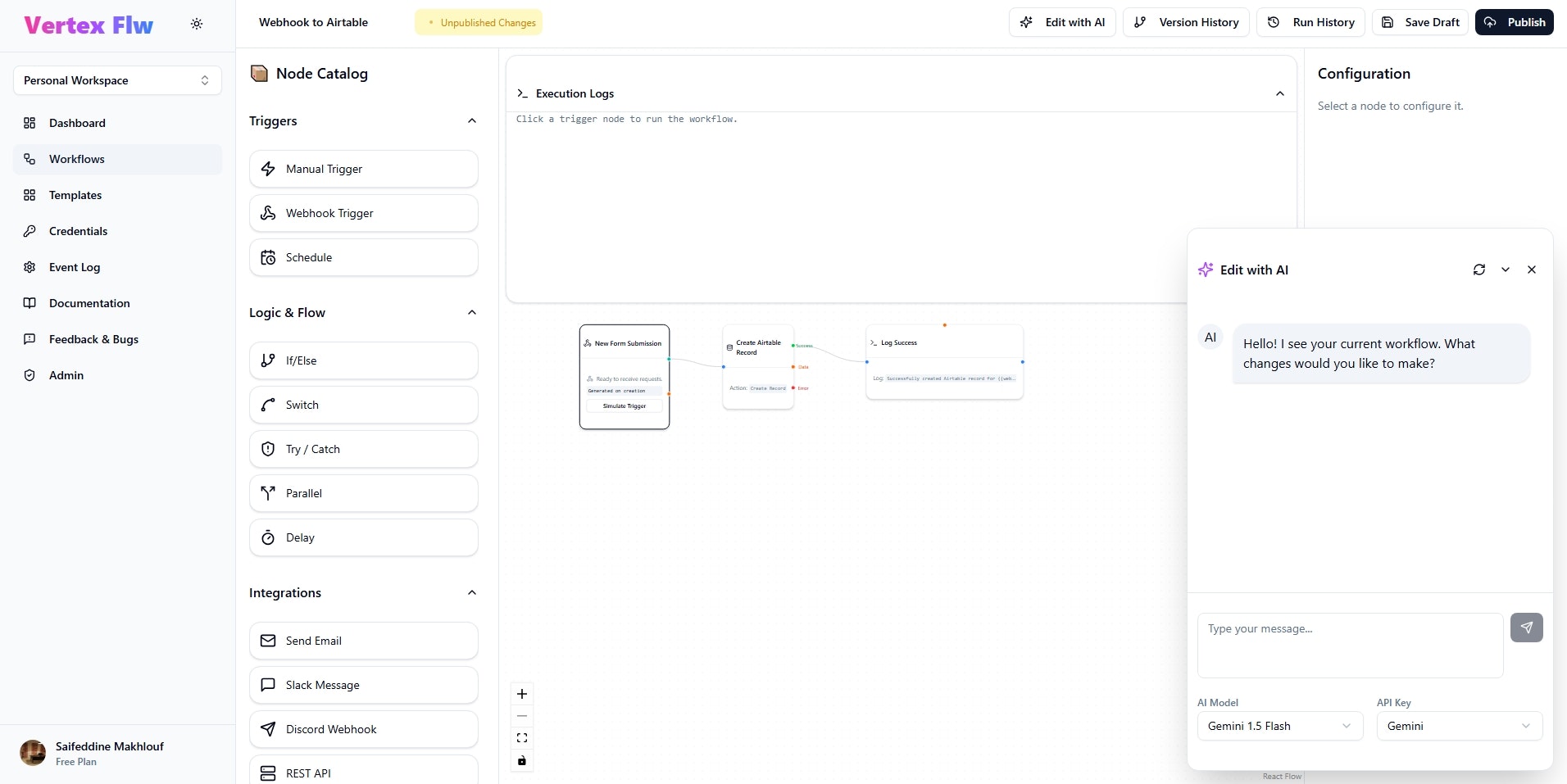1567x784 pixels.
Task: Open Feedback & Bugs page
Action: tap(117, 339)
